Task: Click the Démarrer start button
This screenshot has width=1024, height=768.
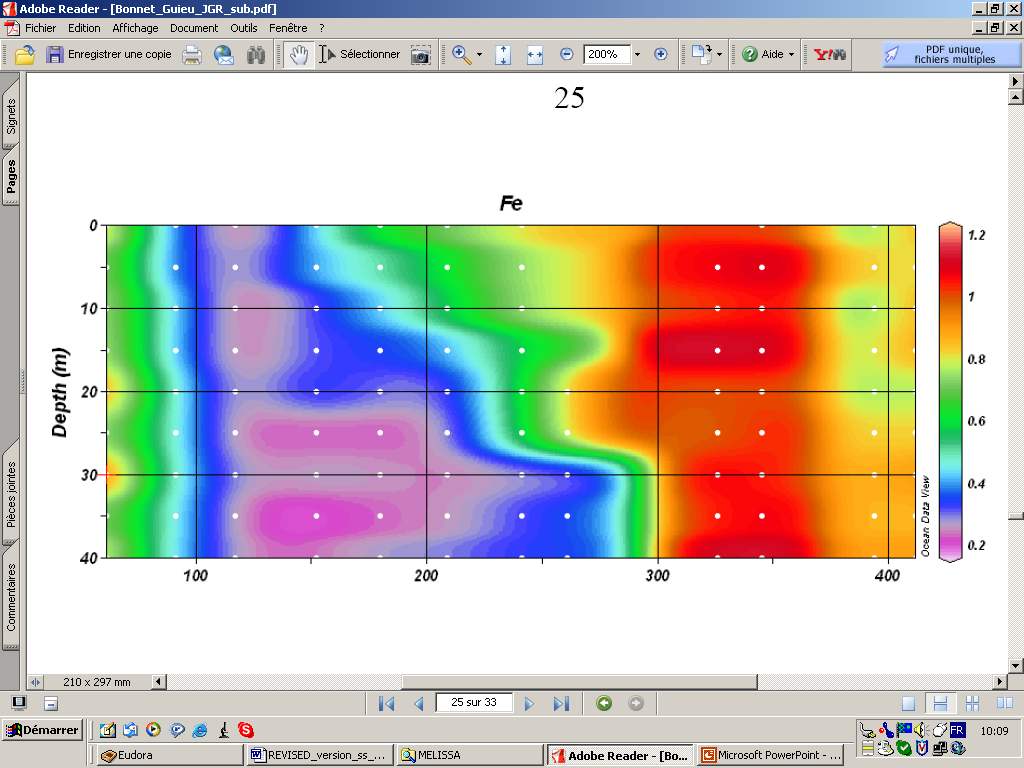Action: (42, 730)
